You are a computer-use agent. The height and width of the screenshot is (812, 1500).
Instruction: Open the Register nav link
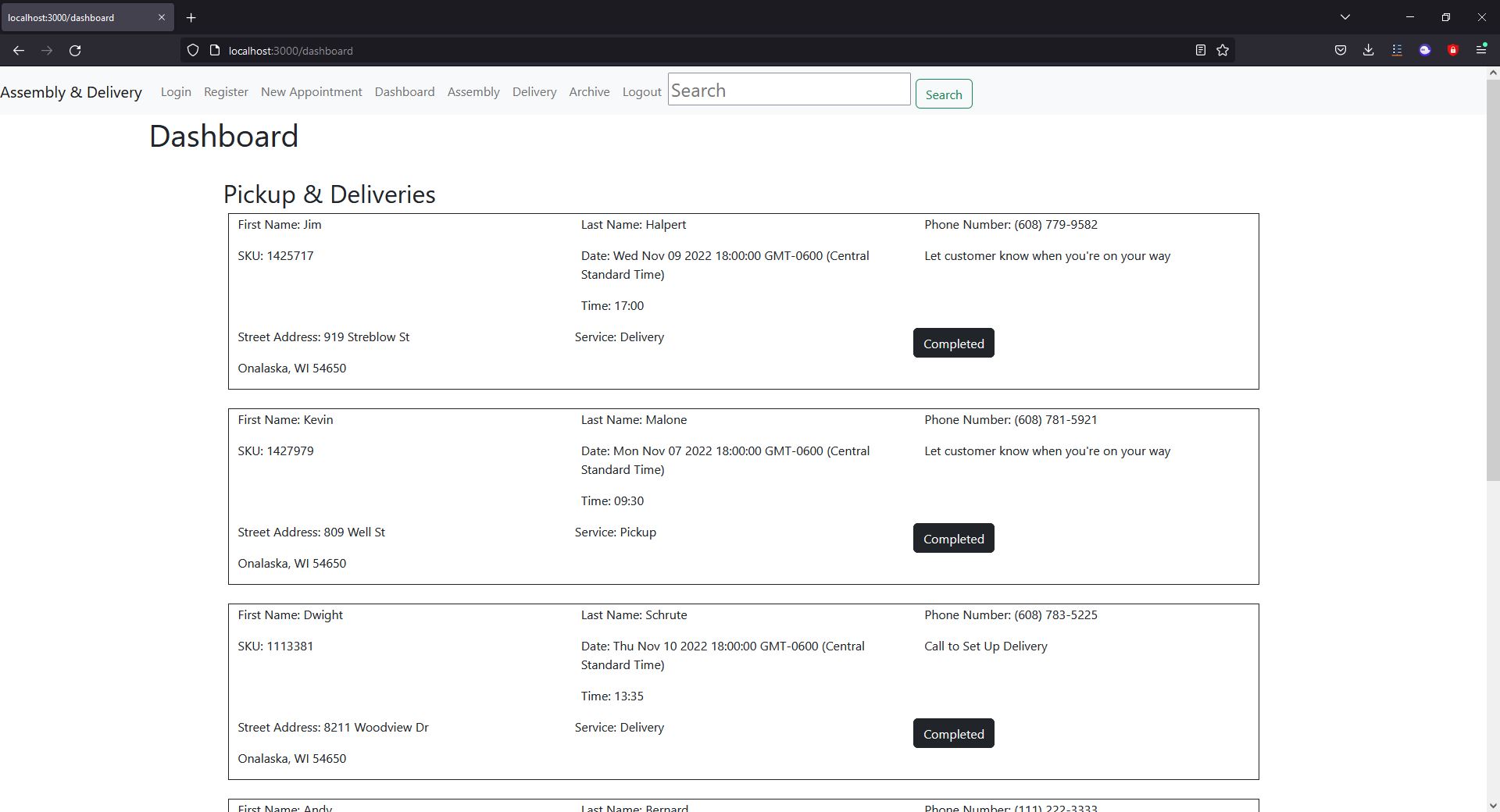pos(226,92)
